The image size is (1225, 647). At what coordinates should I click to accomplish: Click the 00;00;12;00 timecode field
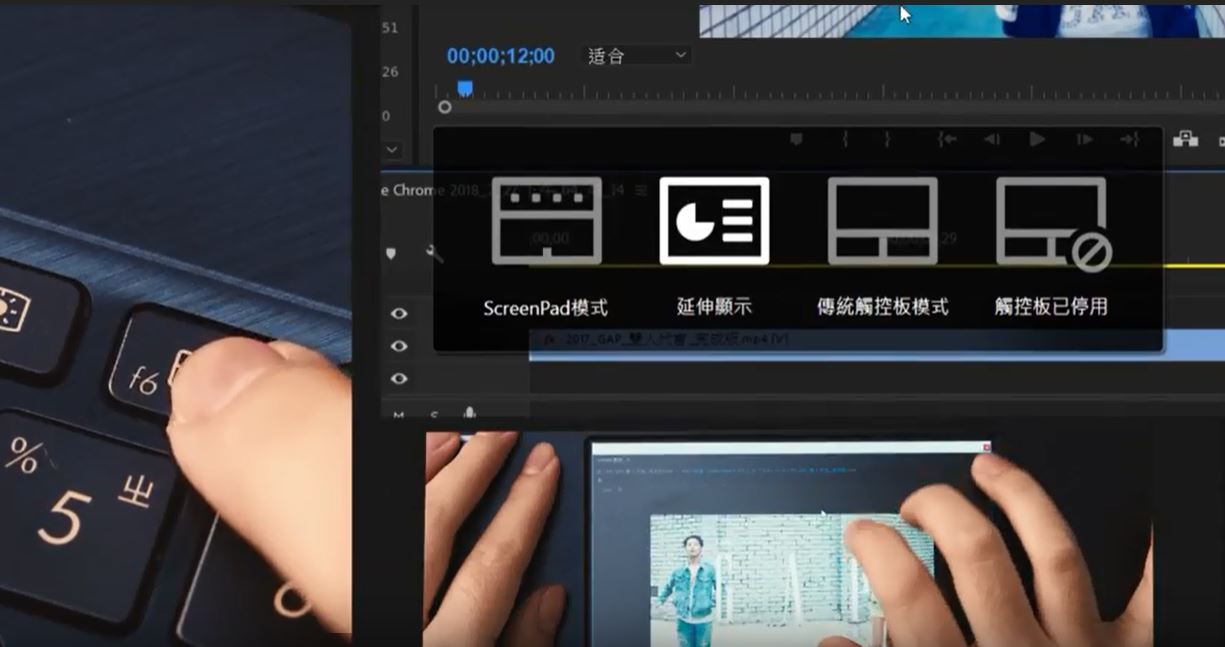click(500, 56)
